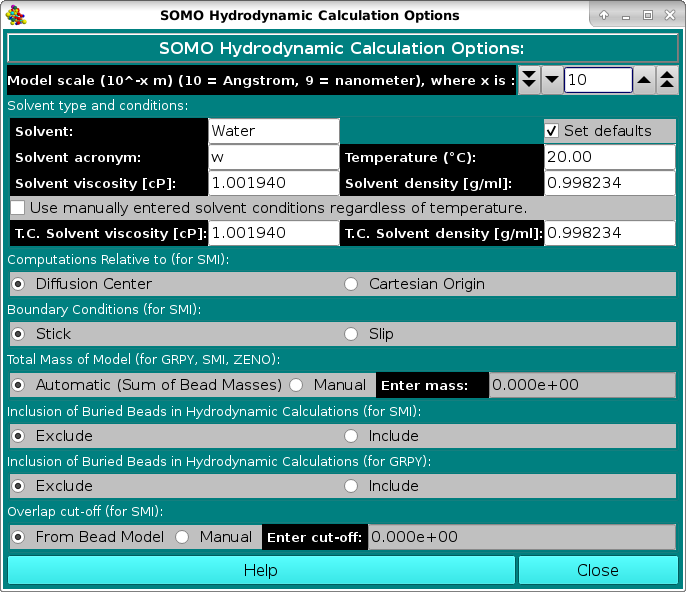Click the teal 'SOMO Hydrodynamic Calculation Options:' header banner
This screenshot has width=686, height=592.
(x=343, y=48)
